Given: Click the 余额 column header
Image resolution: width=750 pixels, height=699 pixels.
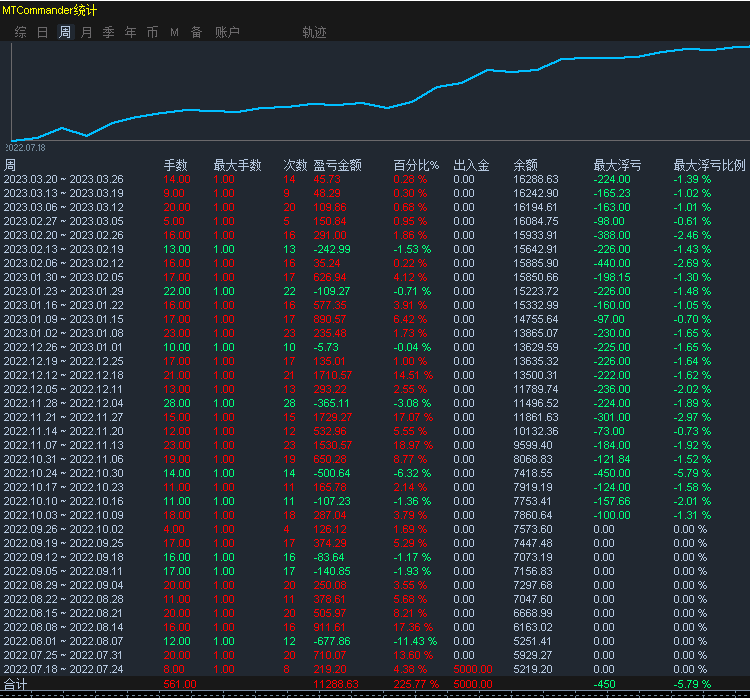Looking at the screenshot, I should click(525, 166).
